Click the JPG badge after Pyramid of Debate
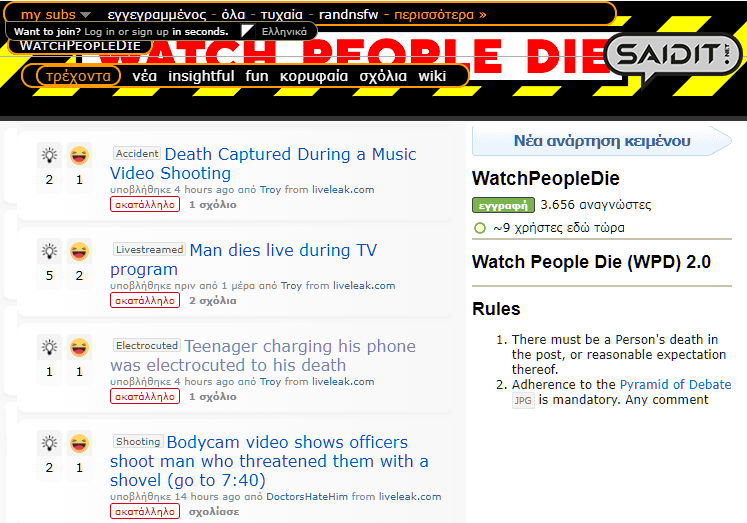Viewport: 747px width, 523px height. (523, 400)
